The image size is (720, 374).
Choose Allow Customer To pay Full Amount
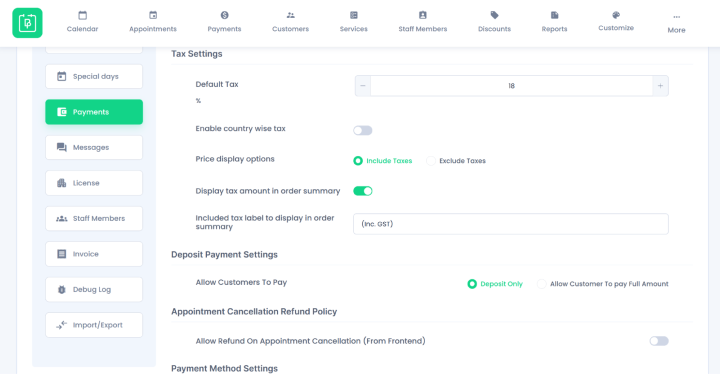click(x=541, y=284)
